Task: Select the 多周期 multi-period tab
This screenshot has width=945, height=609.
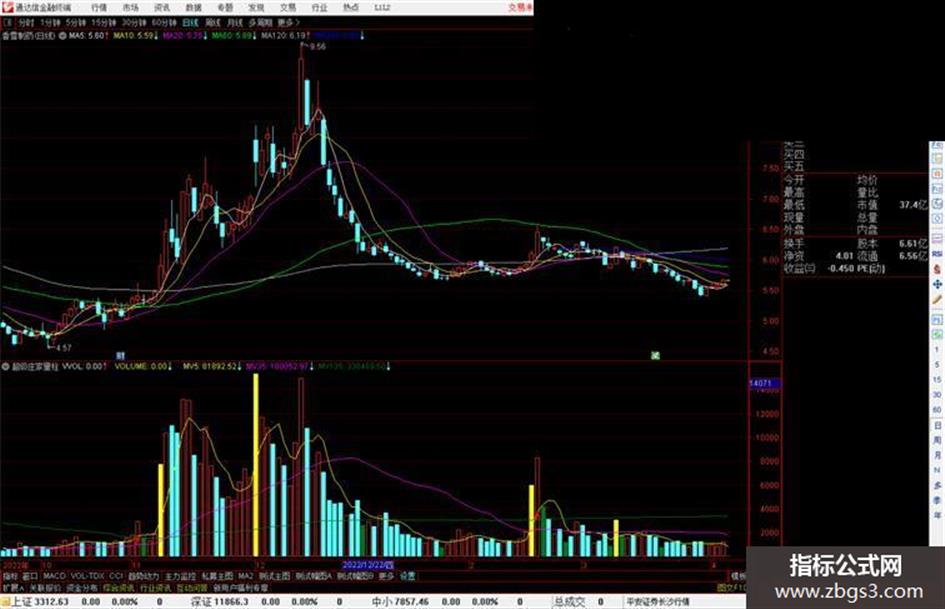Action: (260, 22)
